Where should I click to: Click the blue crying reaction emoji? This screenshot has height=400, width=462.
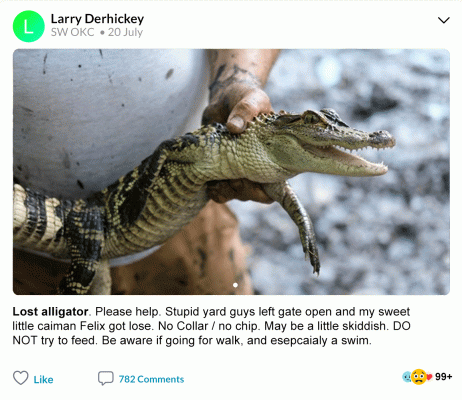tap(407, 377)
